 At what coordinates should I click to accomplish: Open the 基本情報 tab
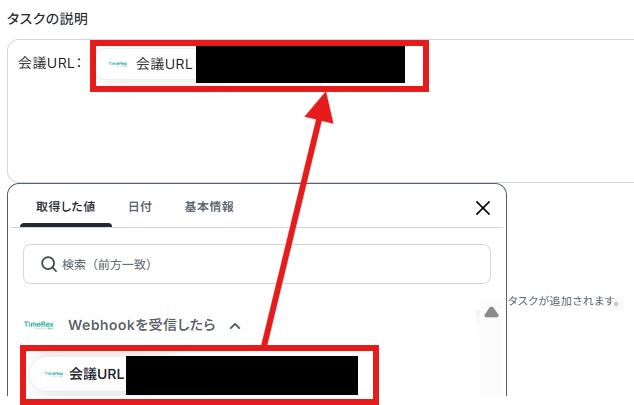coord(209,207)
